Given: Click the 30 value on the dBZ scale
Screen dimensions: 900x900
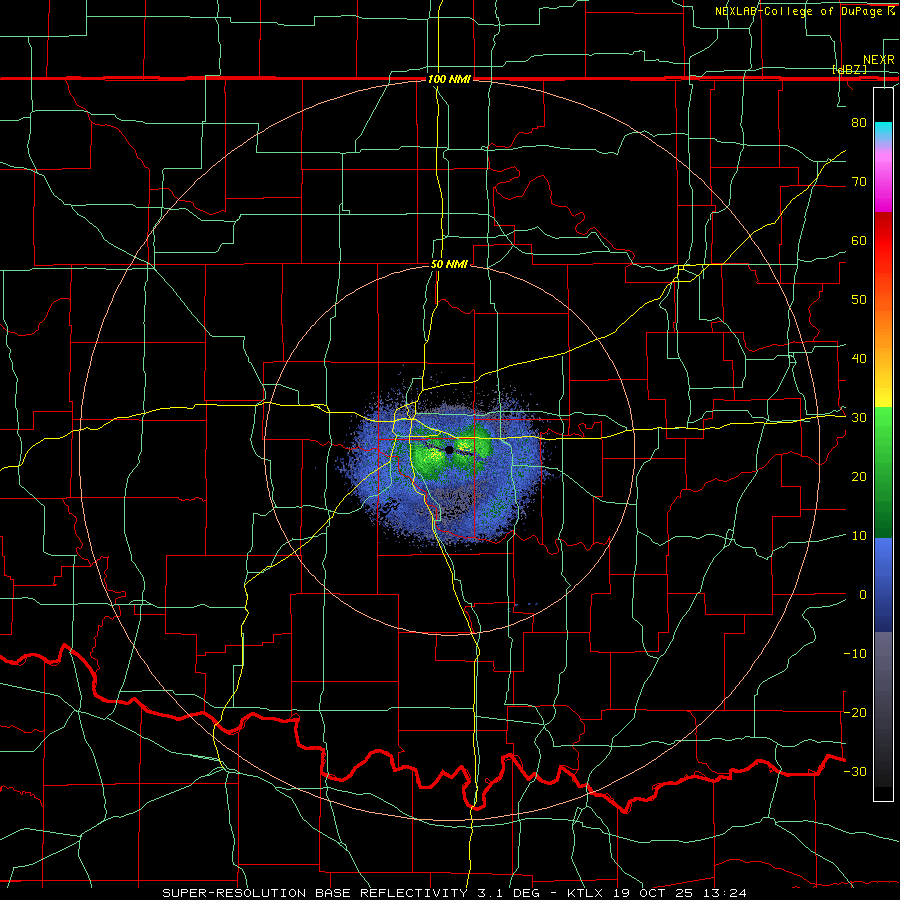Looking at the screenshot, I should [859, 417].
